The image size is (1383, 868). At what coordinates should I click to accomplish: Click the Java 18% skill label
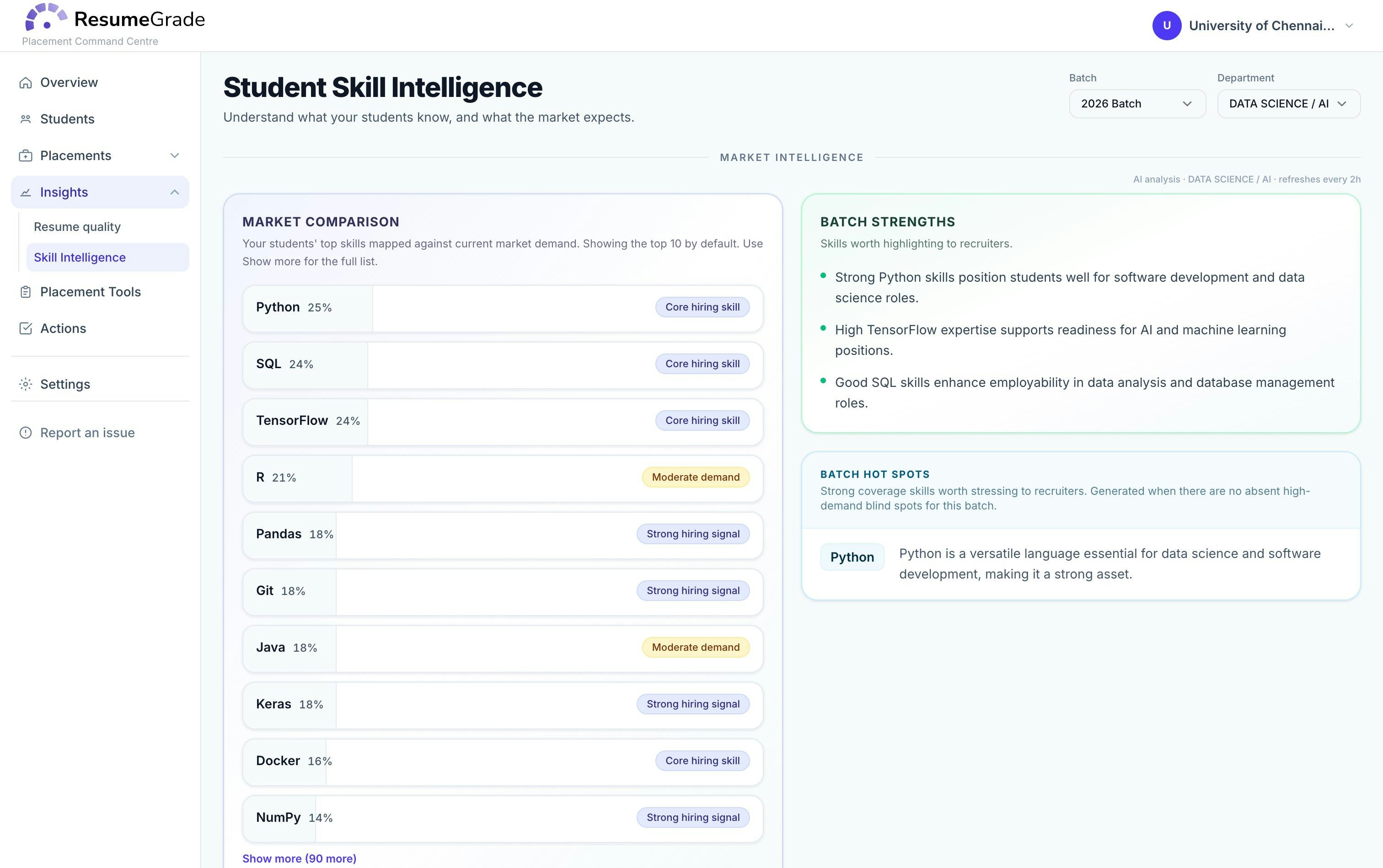286,648
